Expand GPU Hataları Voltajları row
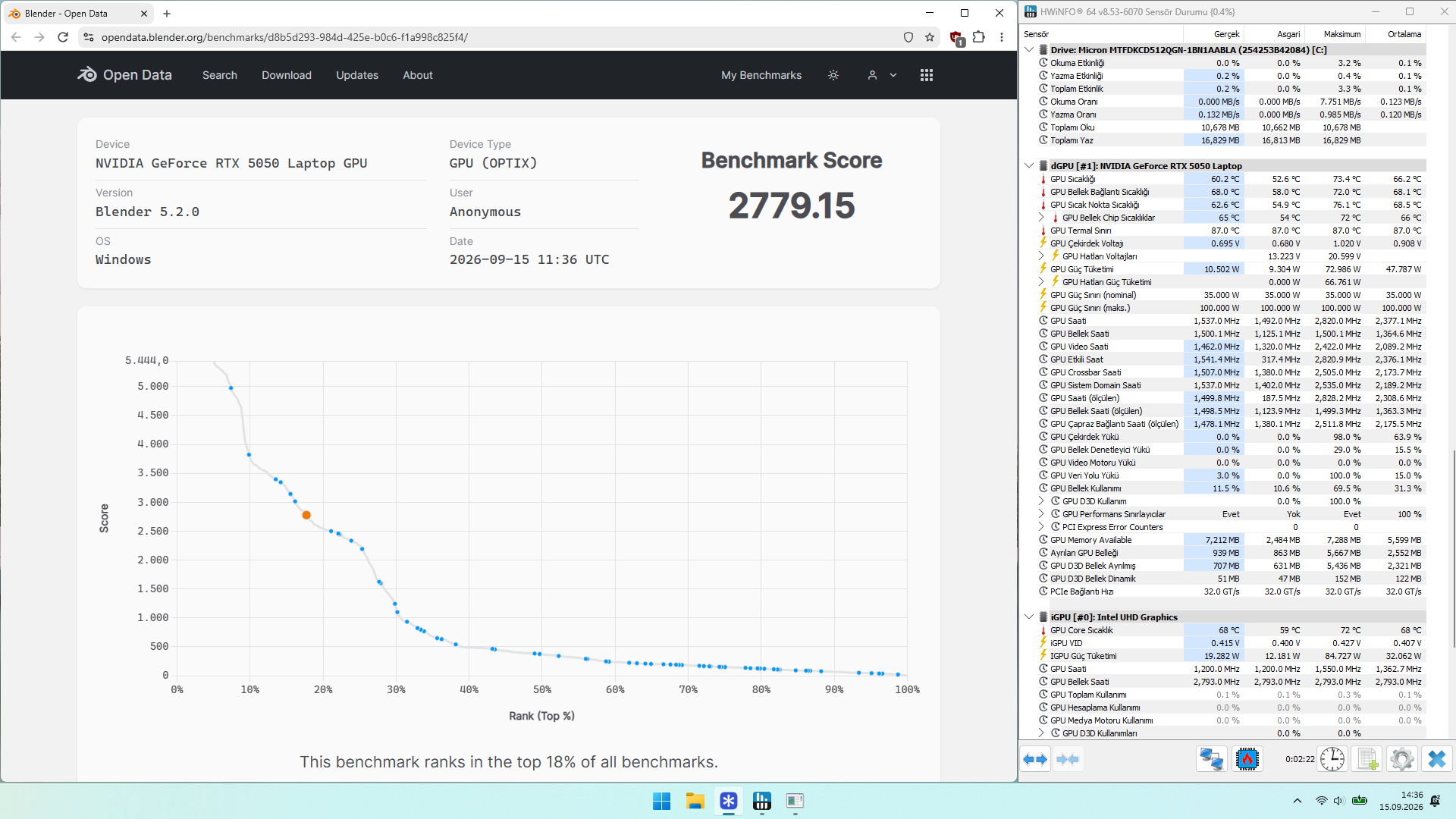The image size is (1456, 819). tap(1042, 256)
